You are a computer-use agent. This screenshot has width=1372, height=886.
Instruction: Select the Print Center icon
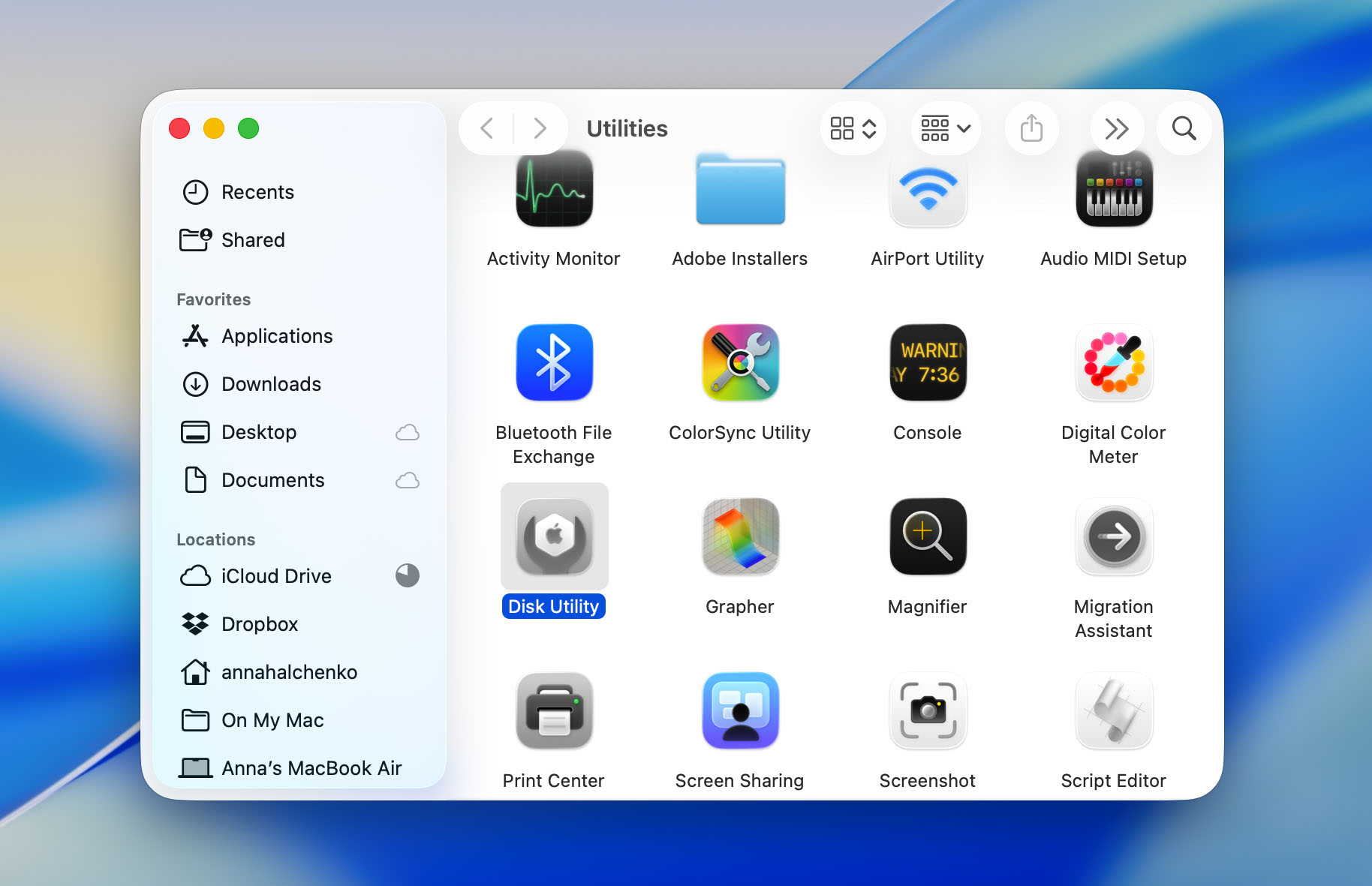coord(554,710)
